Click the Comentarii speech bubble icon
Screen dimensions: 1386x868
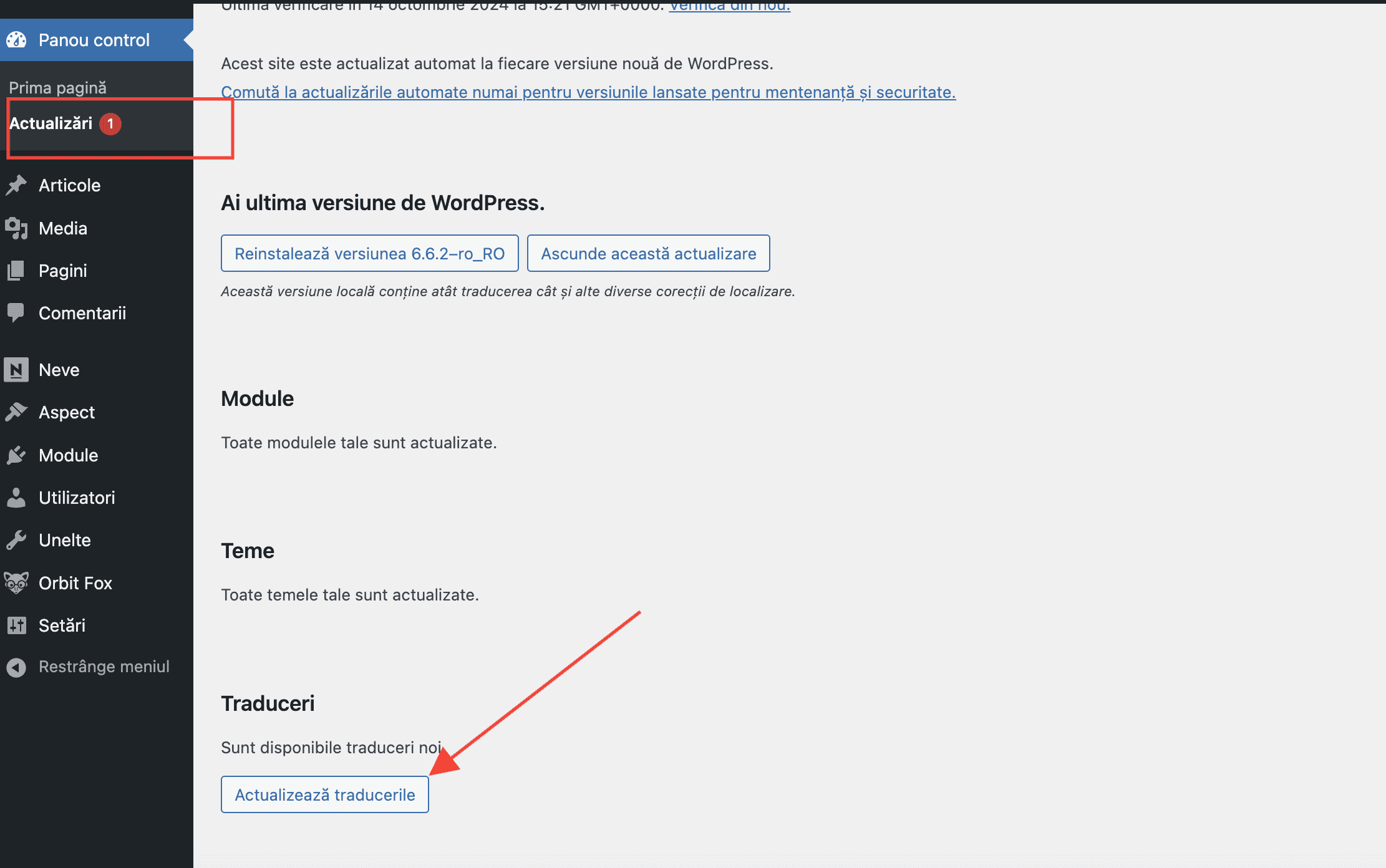click(x=16, y=312)
